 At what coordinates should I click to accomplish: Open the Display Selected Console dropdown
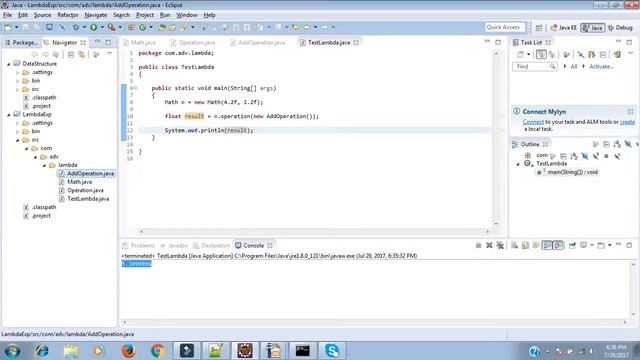pos(591,245)
